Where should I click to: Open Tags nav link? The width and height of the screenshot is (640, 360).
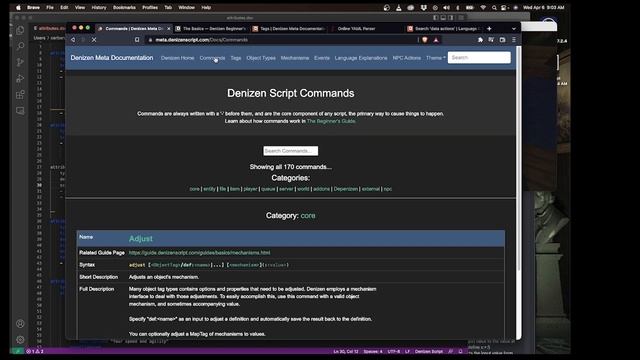236,58
